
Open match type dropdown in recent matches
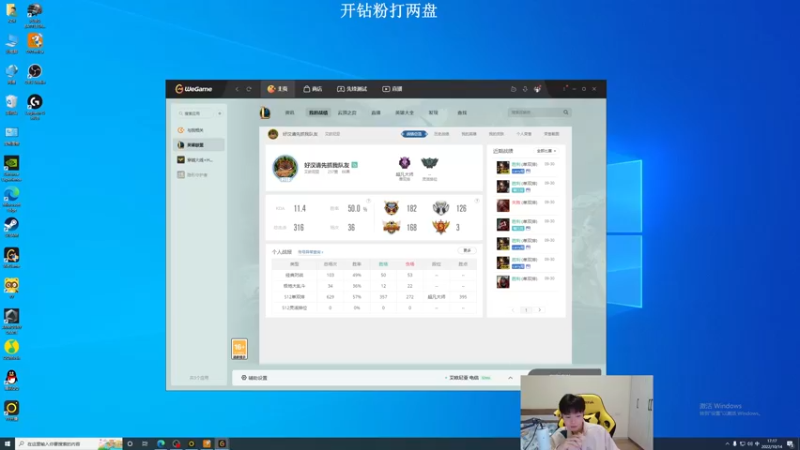(x=546, y=151)
